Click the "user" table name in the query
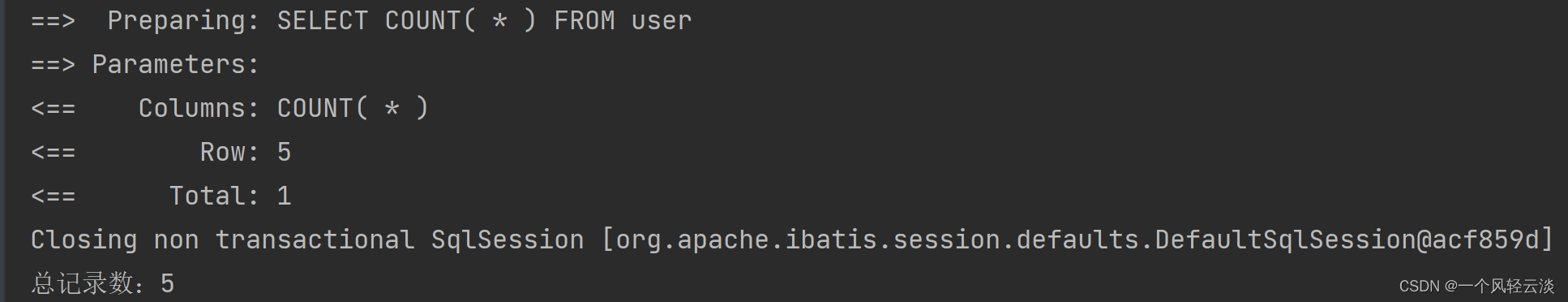This screenshot has height=302, width=1568. click(662, 21)
